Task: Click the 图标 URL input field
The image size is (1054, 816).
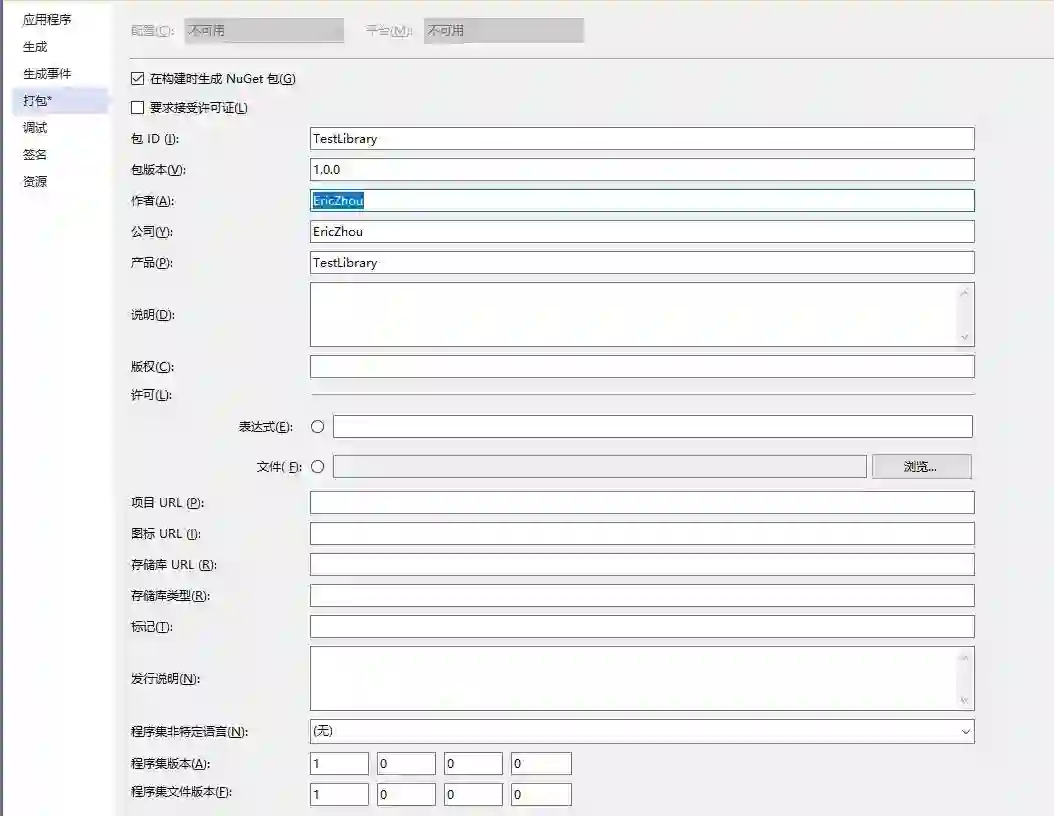Action: click(642, 533)
